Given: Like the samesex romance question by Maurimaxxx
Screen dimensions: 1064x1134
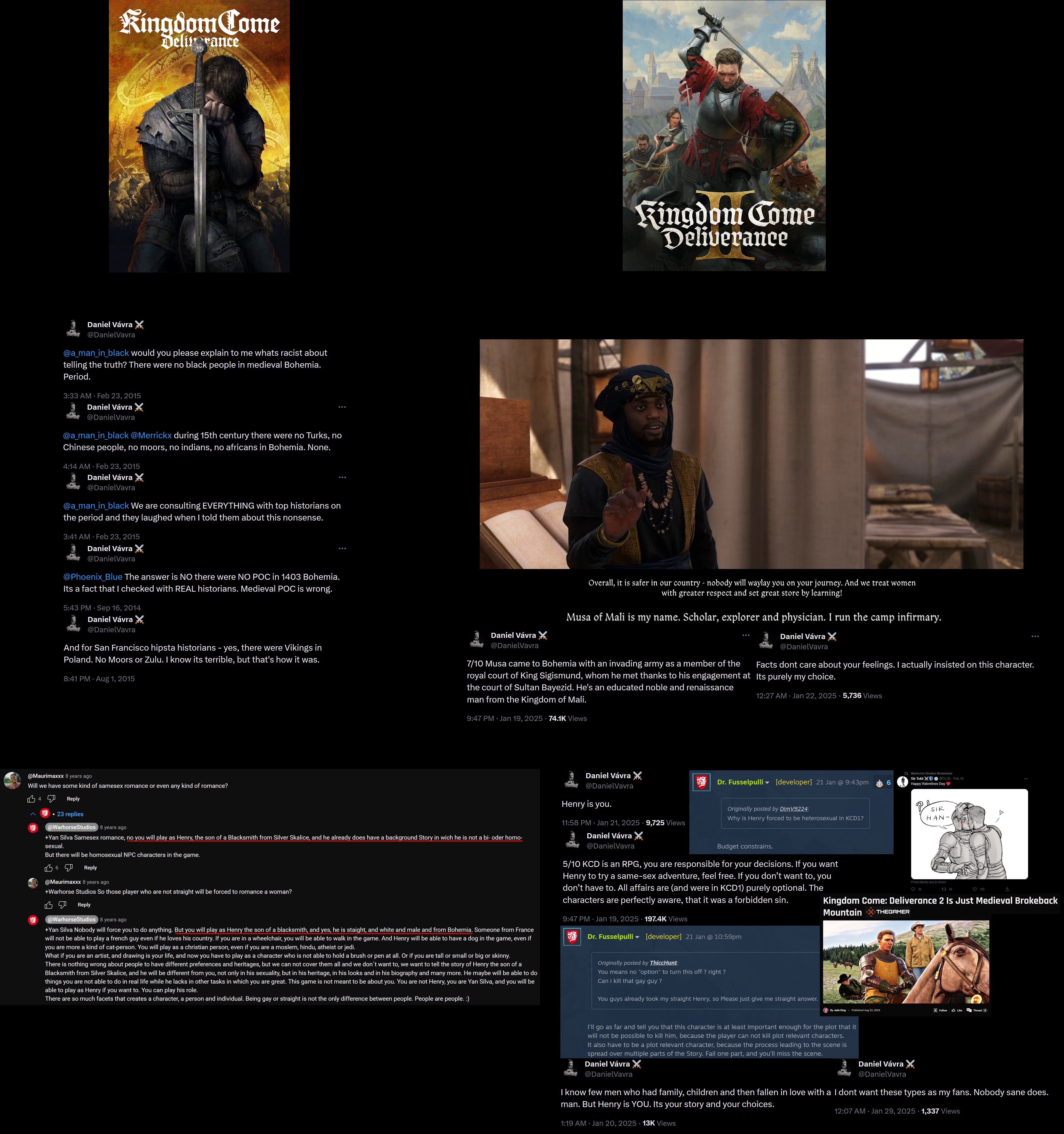Looking at the screenshot, I should (x=31, y=799).
